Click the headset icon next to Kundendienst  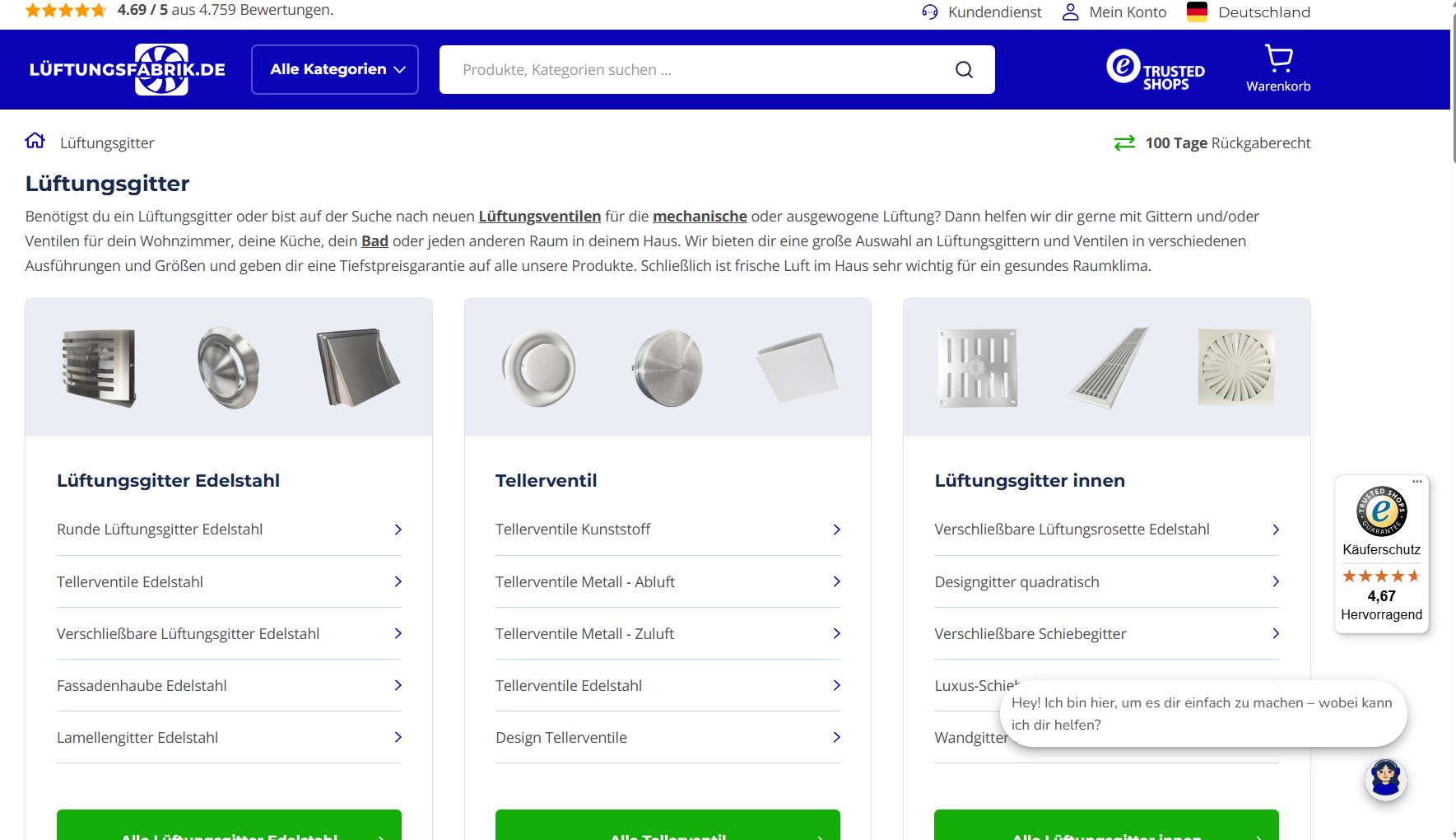point(929,12)
